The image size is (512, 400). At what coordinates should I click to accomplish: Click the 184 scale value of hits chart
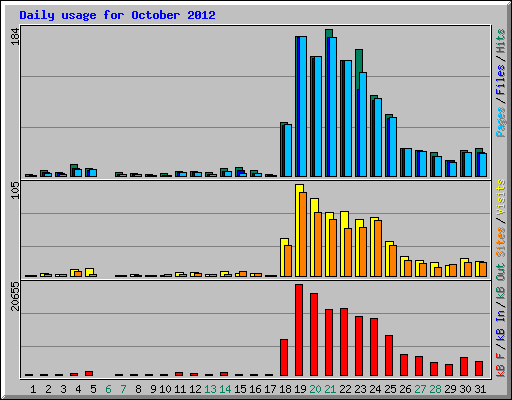click(x=15, y=36)
